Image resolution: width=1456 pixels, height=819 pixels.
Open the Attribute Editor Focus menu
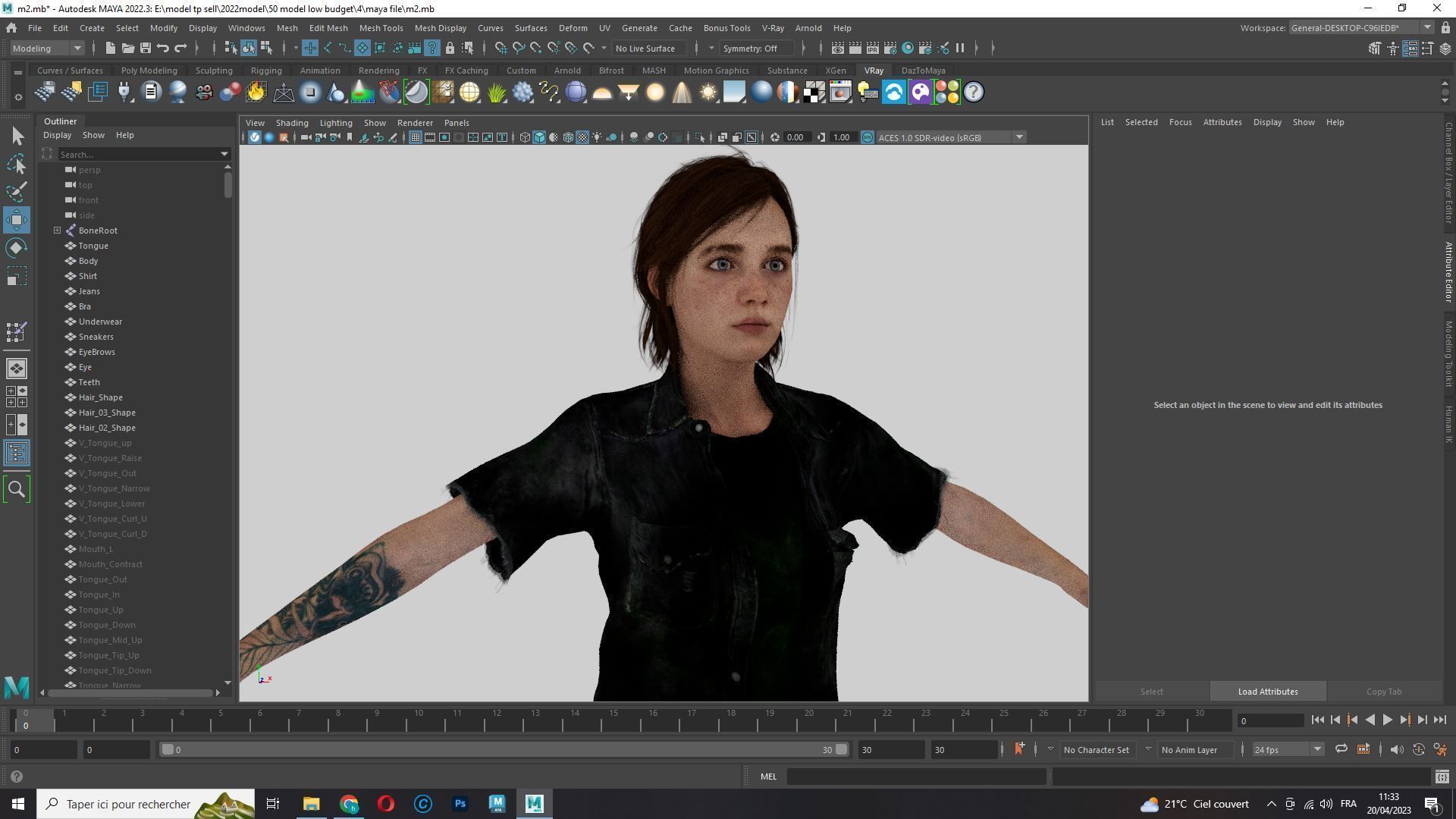[1180, 122]
